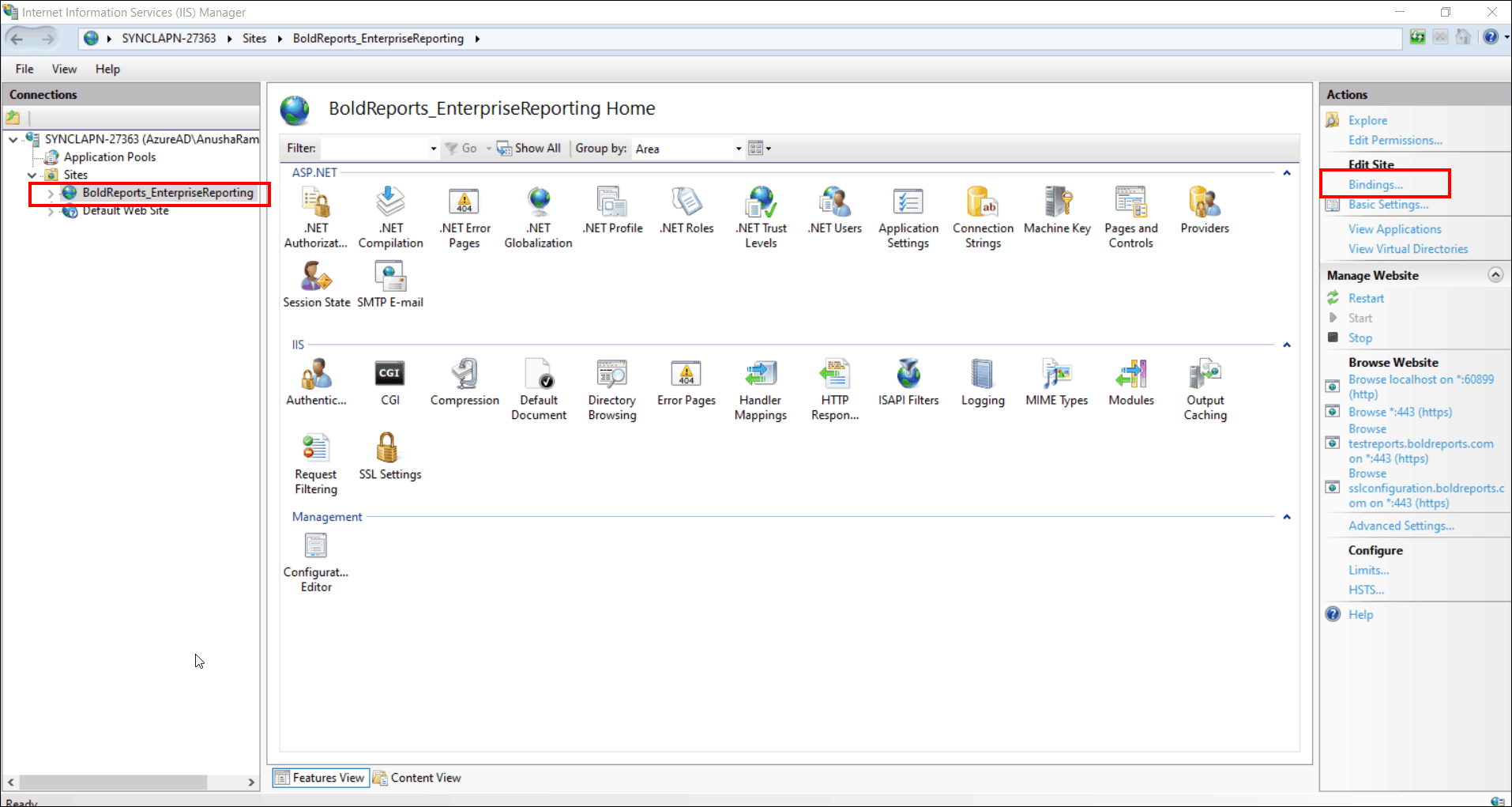Expand Default Web Site node
The width and height of the screenshot is (1512, 807).
[x=51, y=211]
